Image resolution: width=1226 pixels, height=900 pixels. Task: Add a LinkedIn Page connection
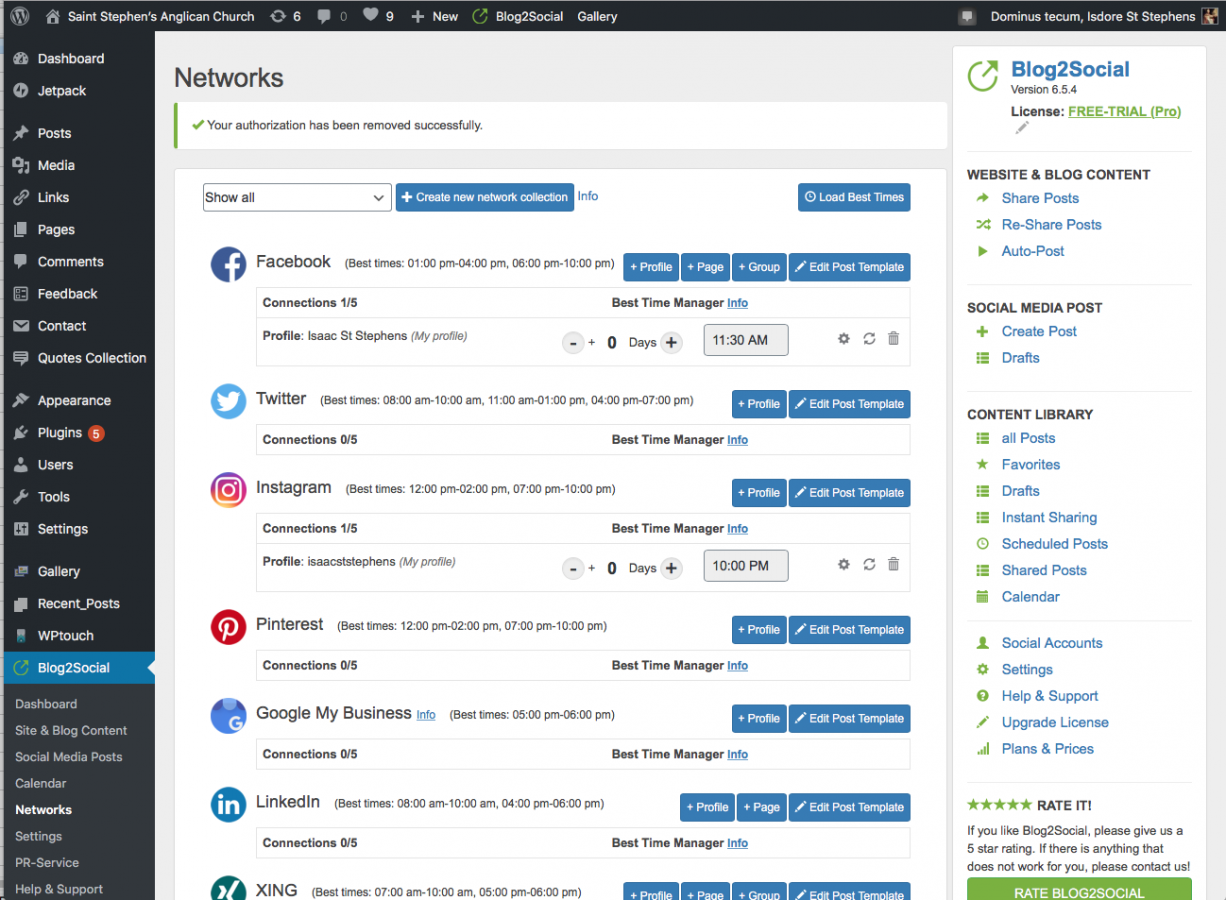[761, 807]
